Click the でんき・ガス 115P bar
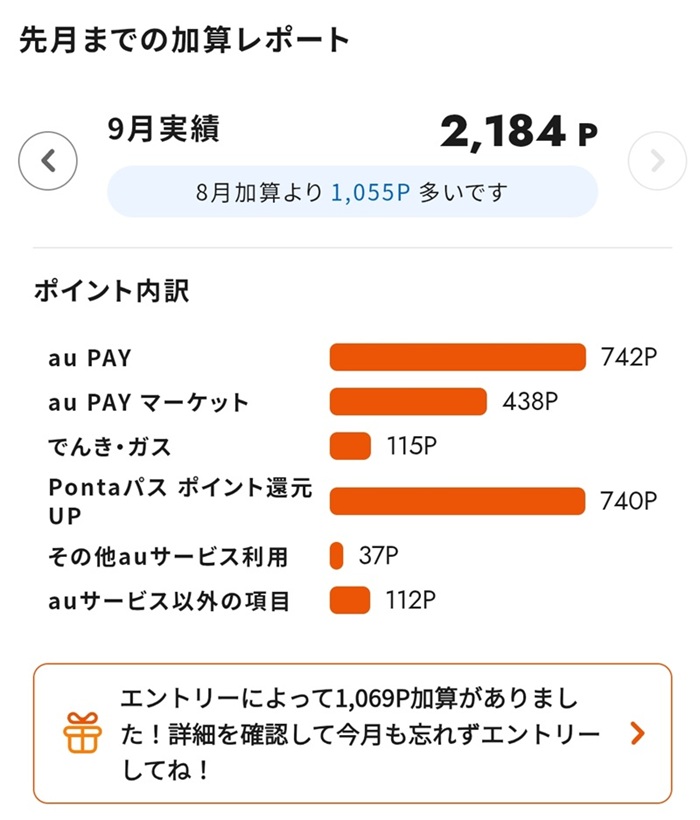Image resolution: width=700 pixels, height=820 pixels. [350, 446]
